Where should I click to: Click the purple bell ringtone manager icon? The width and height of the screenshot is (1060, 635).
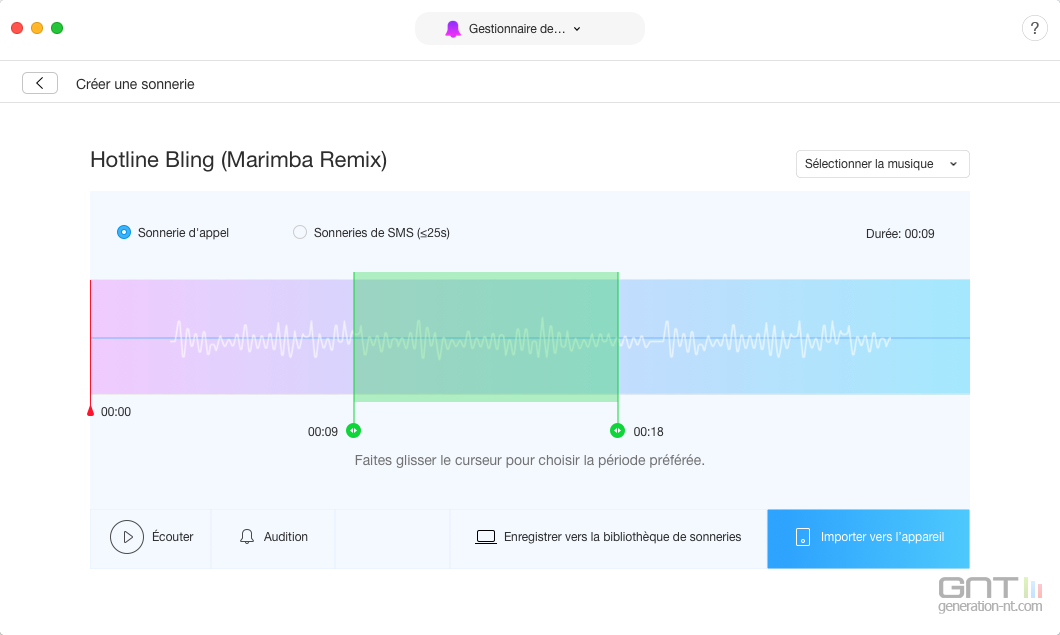pos(453,28)
